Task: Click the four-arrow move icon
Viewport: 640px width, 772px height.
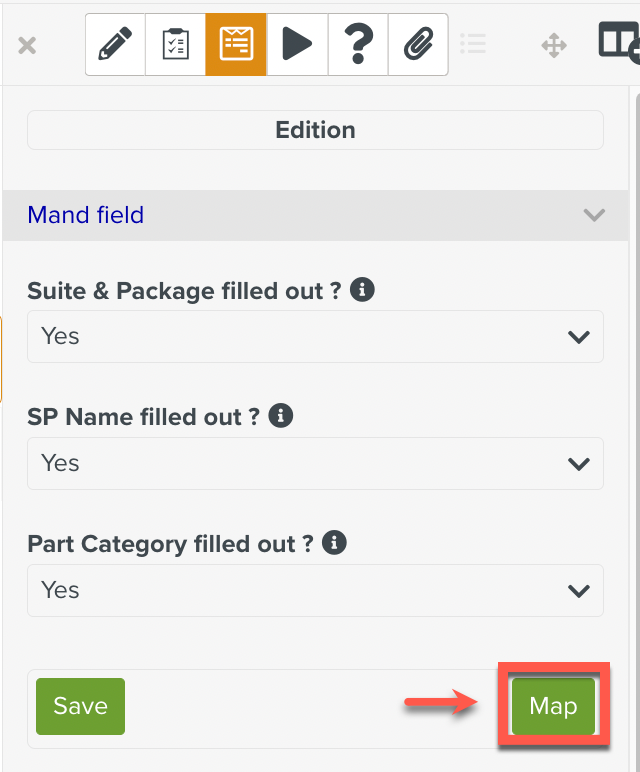Action: click(554, 45)
